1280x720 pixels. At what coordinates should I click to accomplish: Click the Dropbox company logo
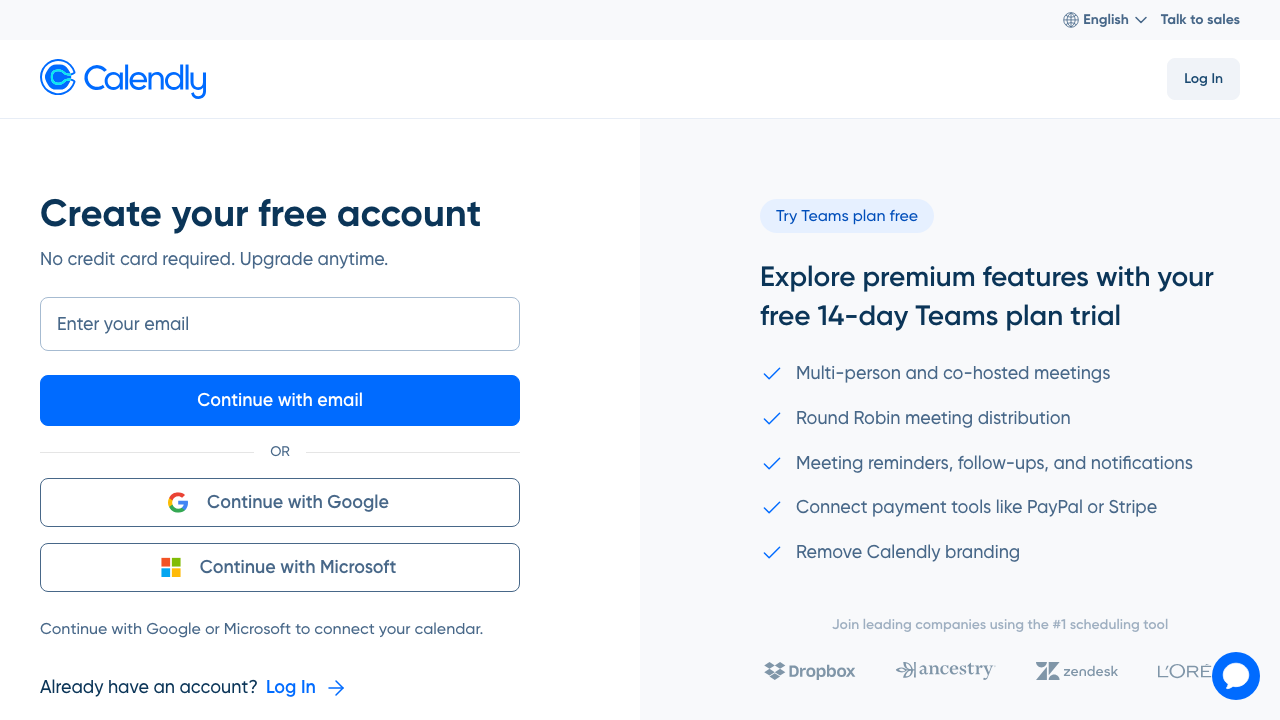(809, 671)
